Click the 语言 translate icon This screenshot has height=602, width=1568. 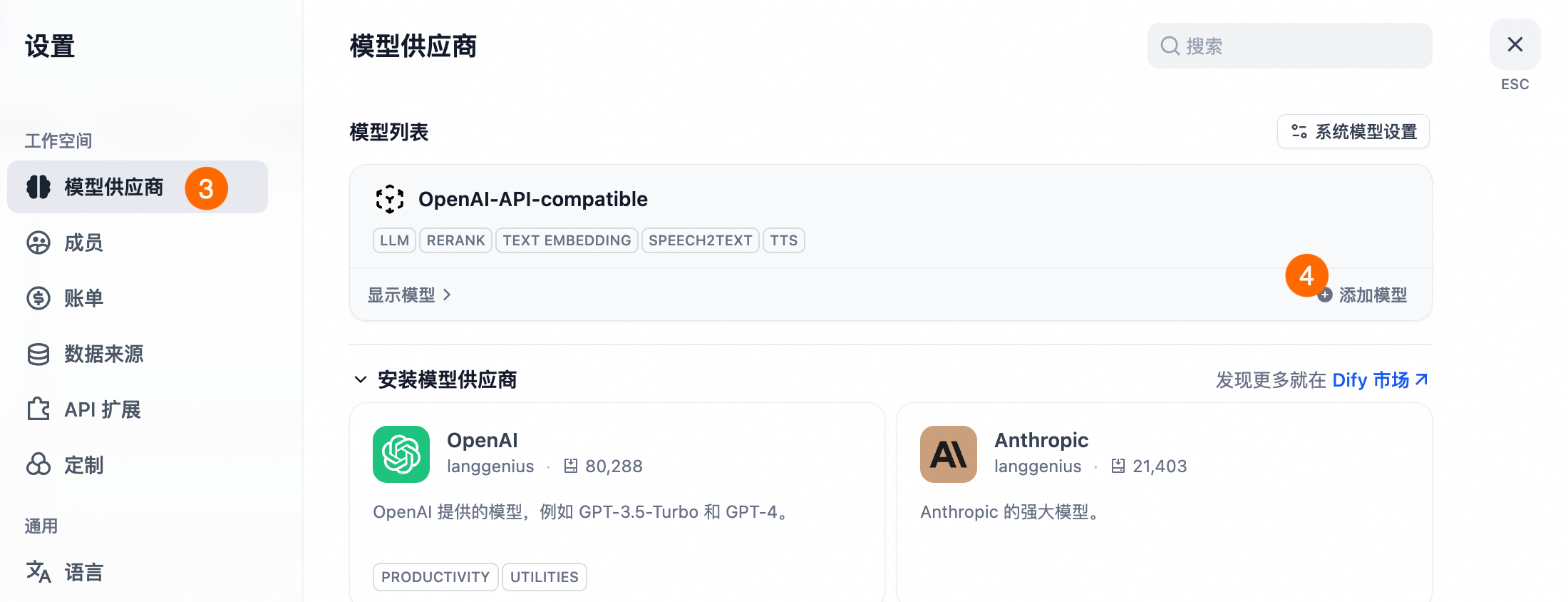coord(38,572)
